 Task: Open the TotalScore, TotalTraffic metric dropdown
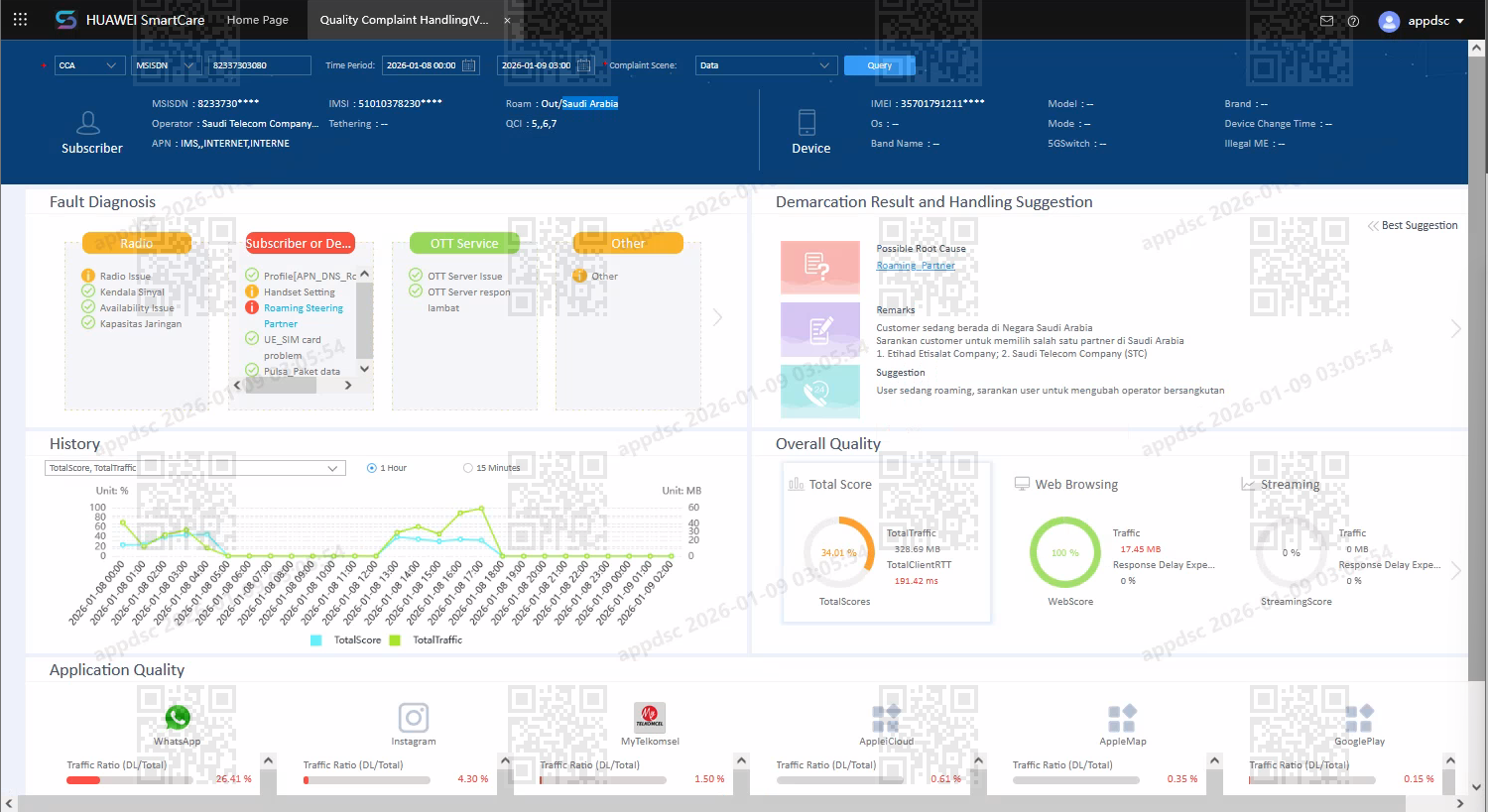click(195, 468)
